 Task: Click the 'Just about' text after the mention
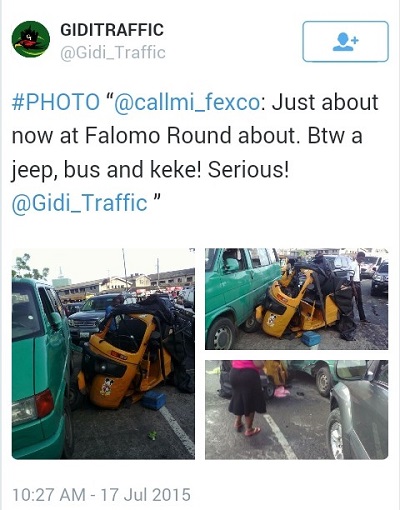pyautogui.click(x=325, y=102)
